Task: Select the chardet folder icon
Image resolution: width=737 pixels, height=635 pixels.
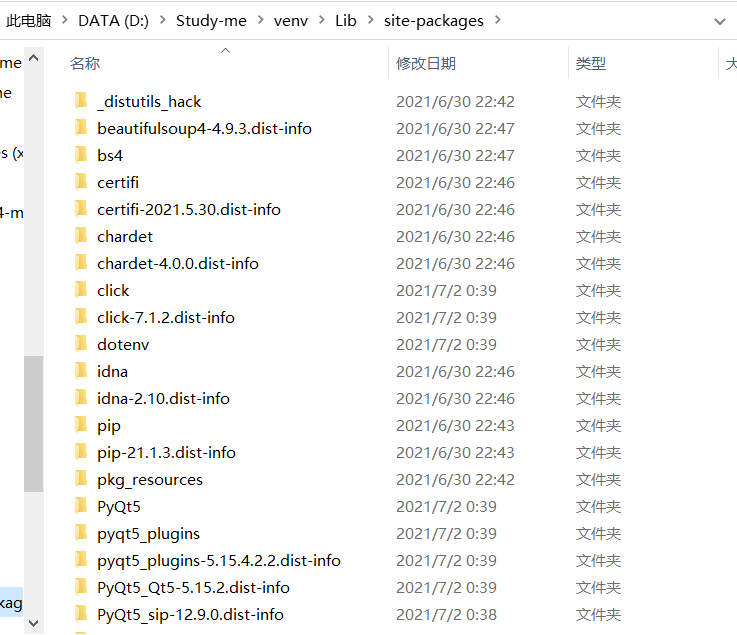Action: pos(81,235)
